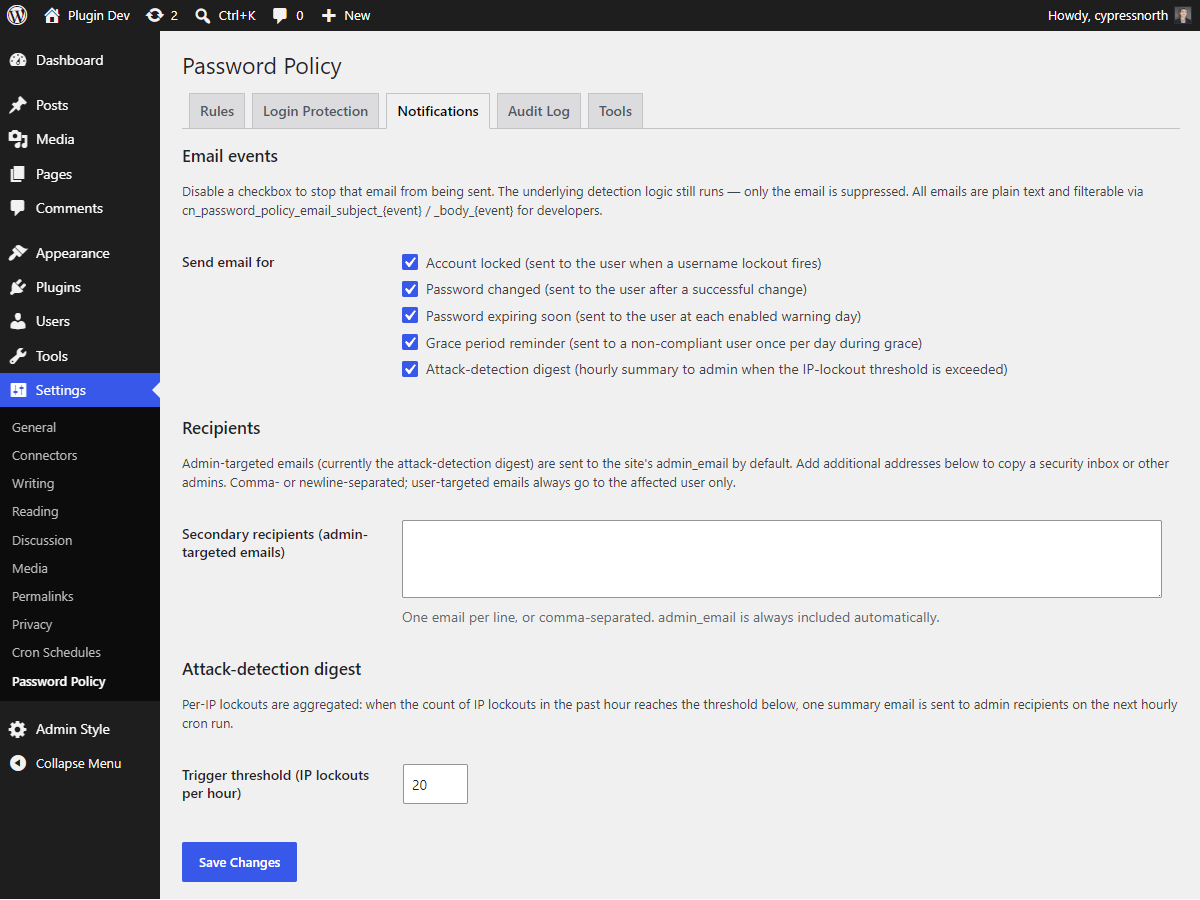Screen dimensions: 1200x900
Task: Click the user avatar in the admin bar
Action: pos(1182,15)
